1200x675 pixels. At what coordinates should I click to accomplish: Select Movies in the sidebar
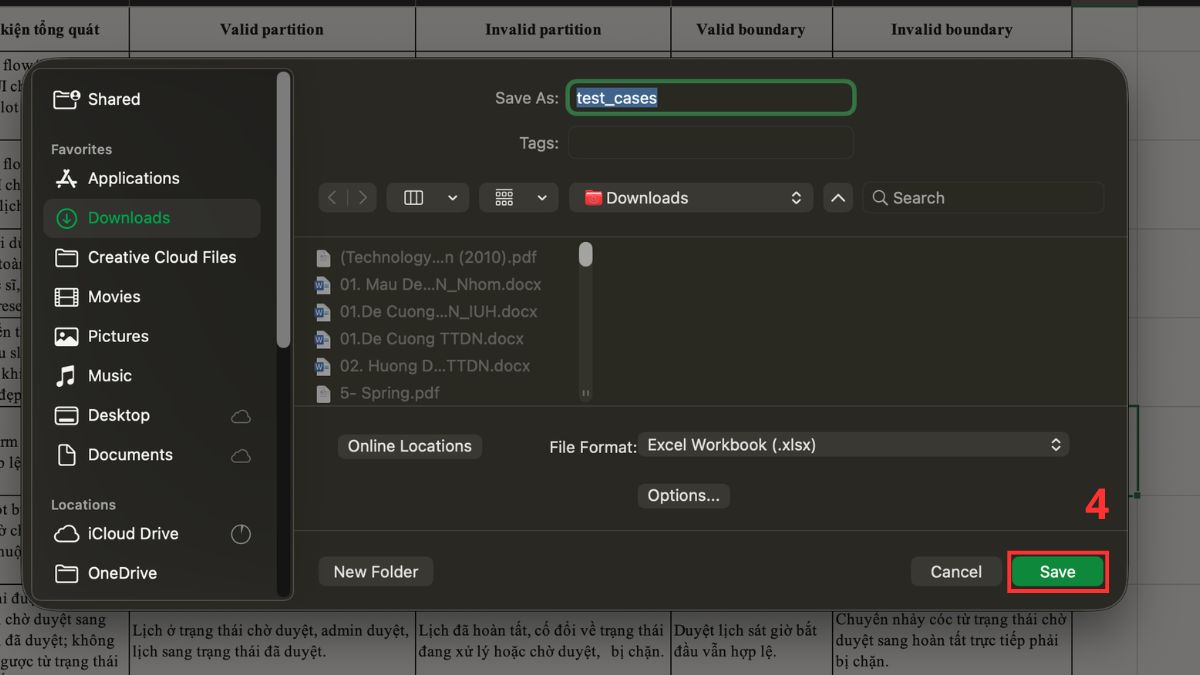pos(152,297)
